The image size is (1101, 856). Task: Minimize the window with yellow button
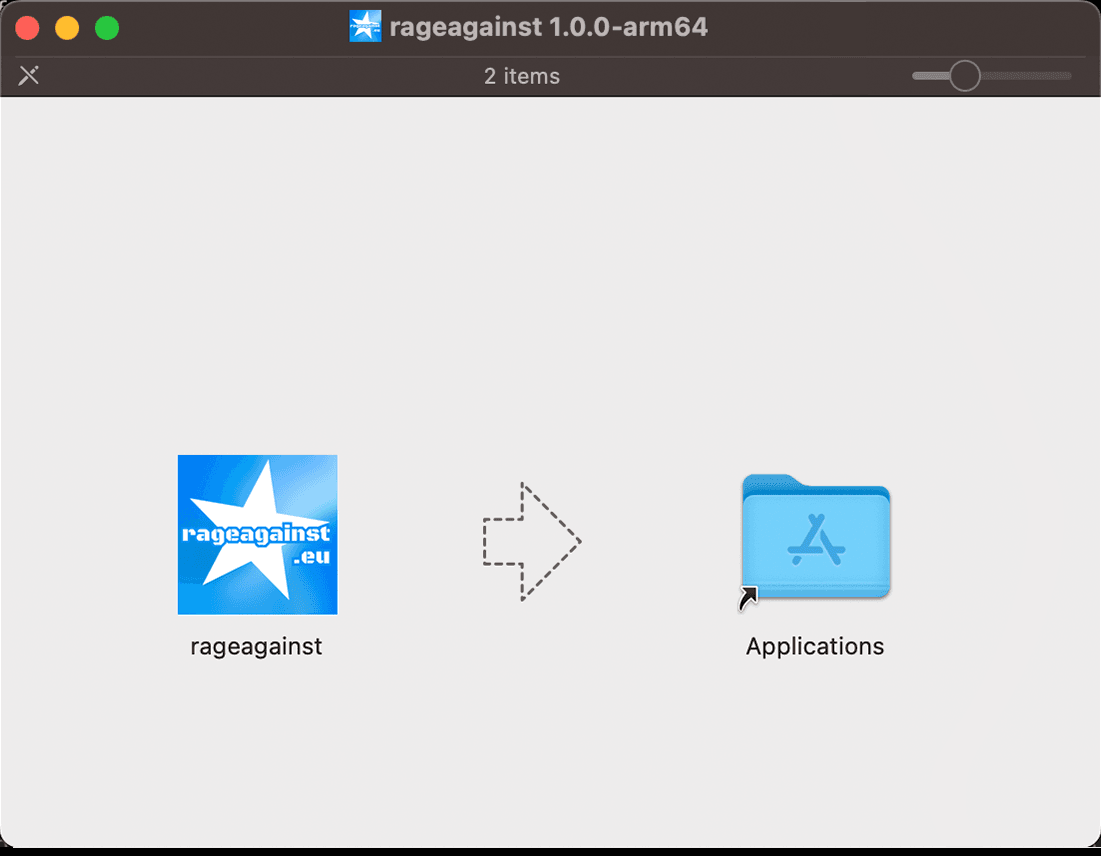(67, 28)
